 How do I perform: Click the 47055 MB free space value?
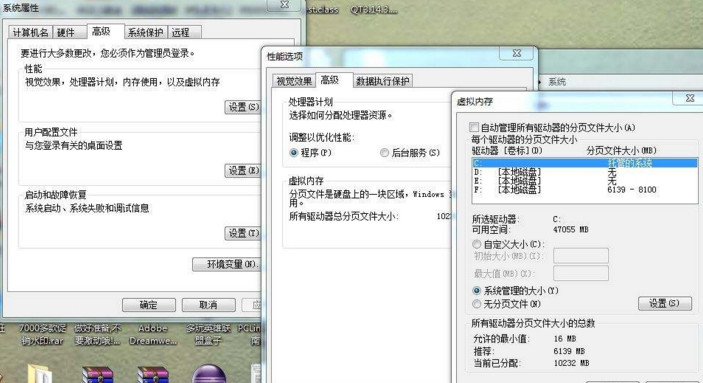[x=571, y=230]
